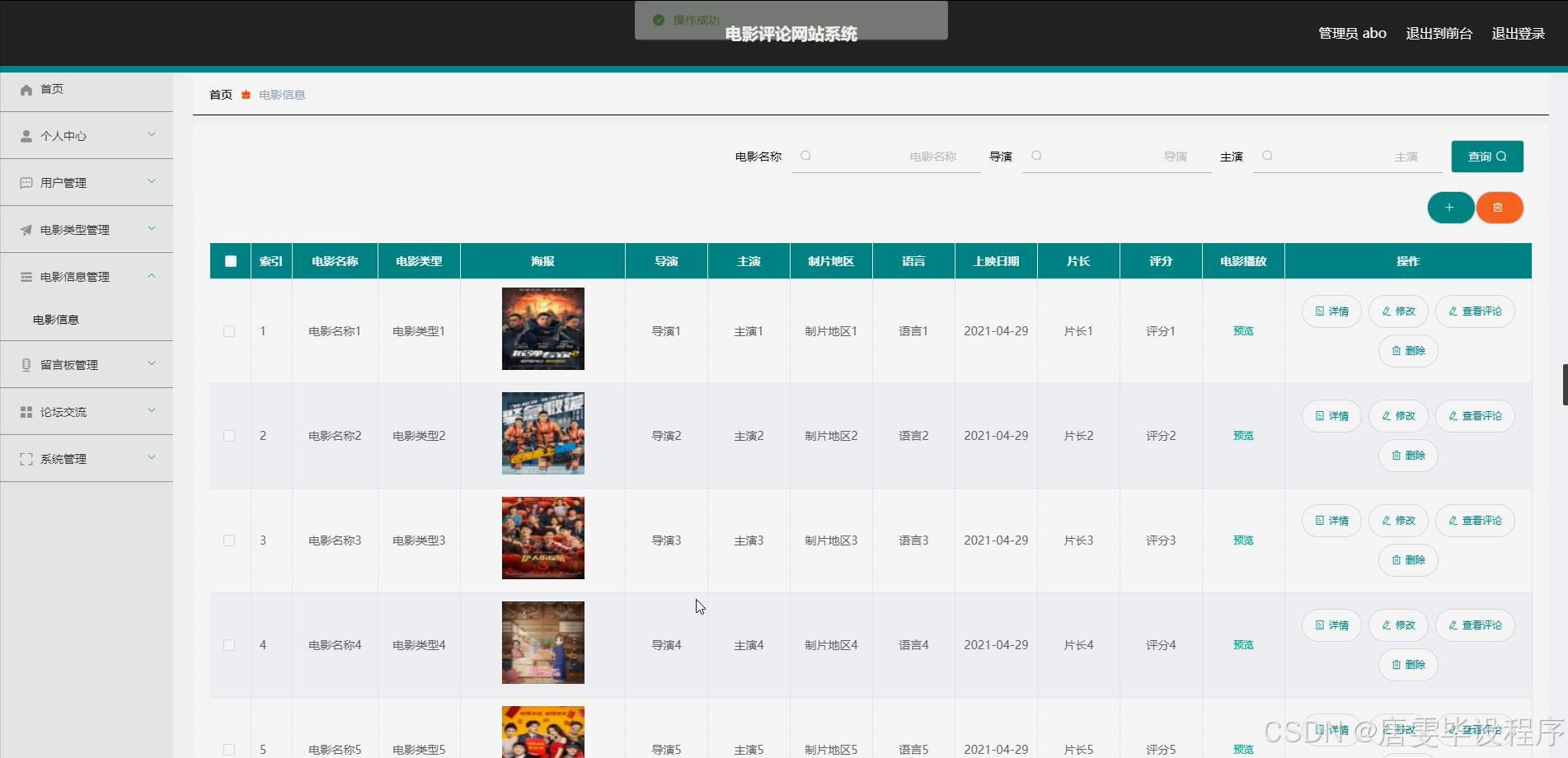The image size is (1568, 758).
Task: Click 删除 button for 电影名称2
Action: 1408,456
